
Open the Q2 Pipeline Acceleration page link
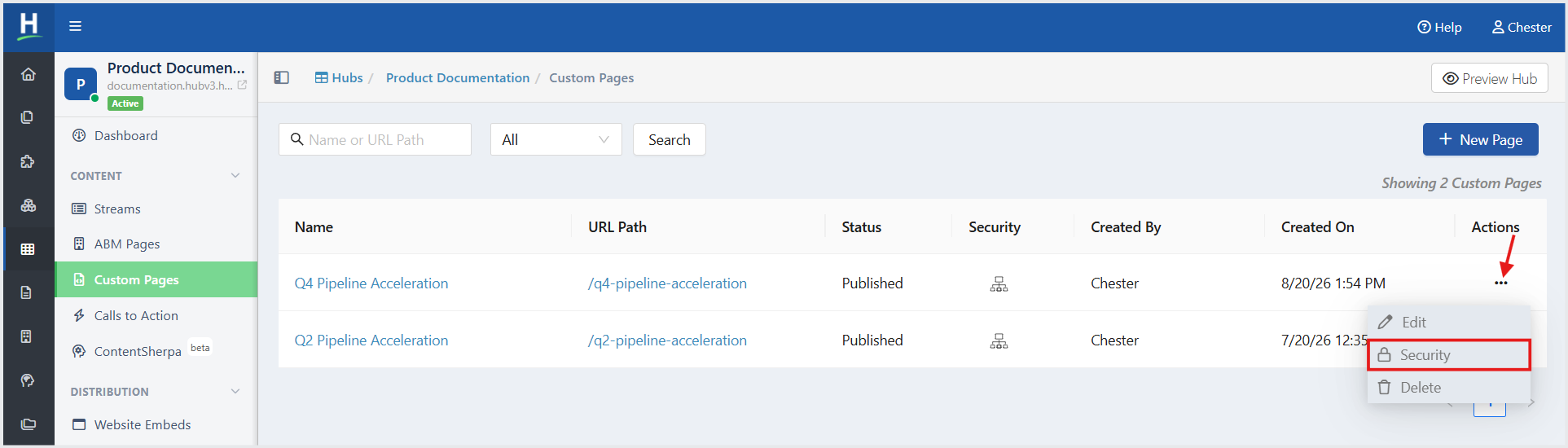(371, 340)
